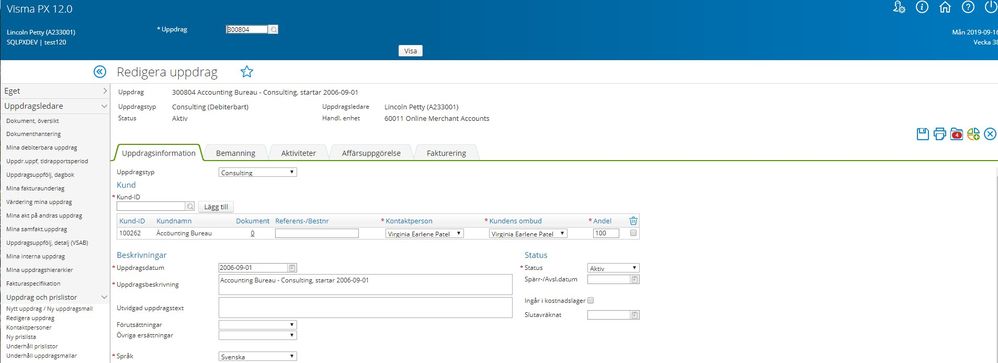The height and width of the screenshot is (363, 998).
Task: Click the trash icon in customer table
Action: pyautogui.click(x=633, y=221)
